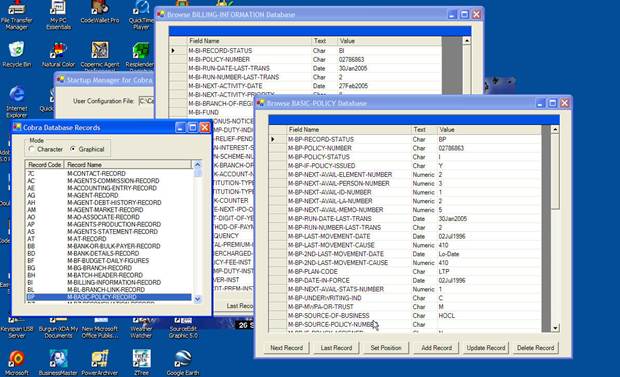Click the up arrow of the Cobra records list scrollbar
Viewport: 620px width, 377px height.
tap(197, 164)
